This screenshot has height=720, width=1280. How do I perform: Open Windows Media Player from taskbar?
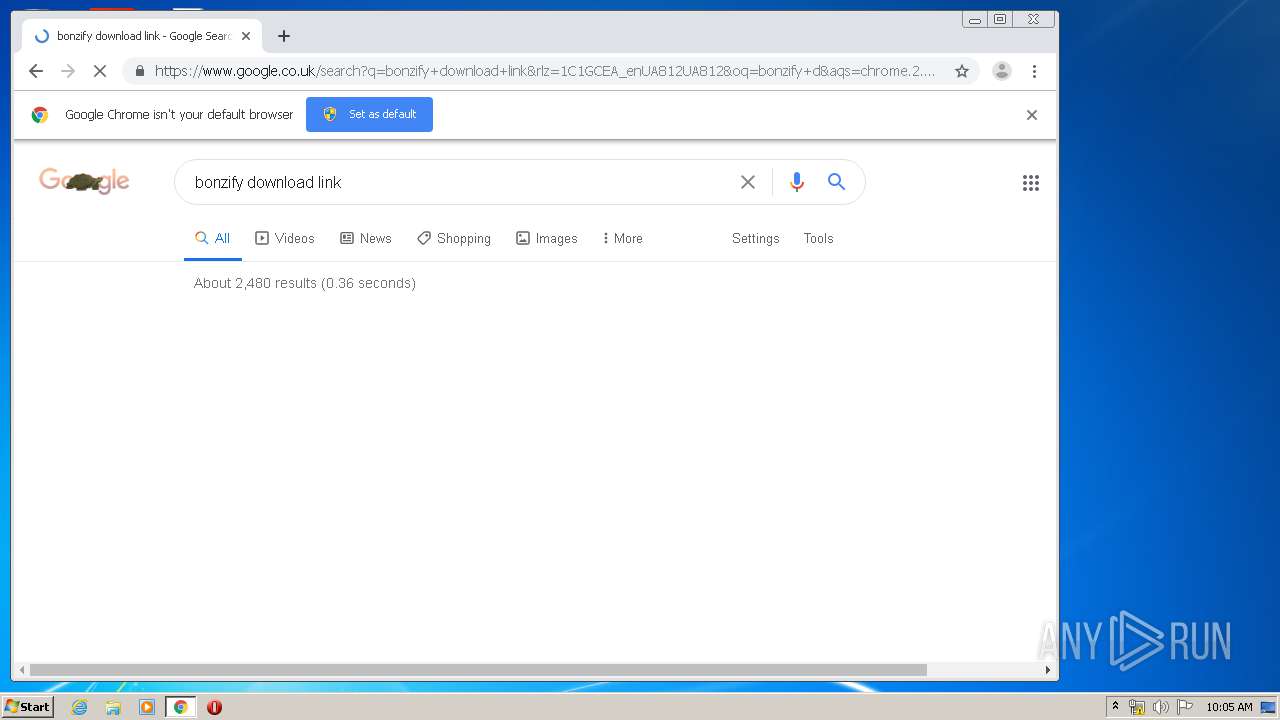pos(147,707)
